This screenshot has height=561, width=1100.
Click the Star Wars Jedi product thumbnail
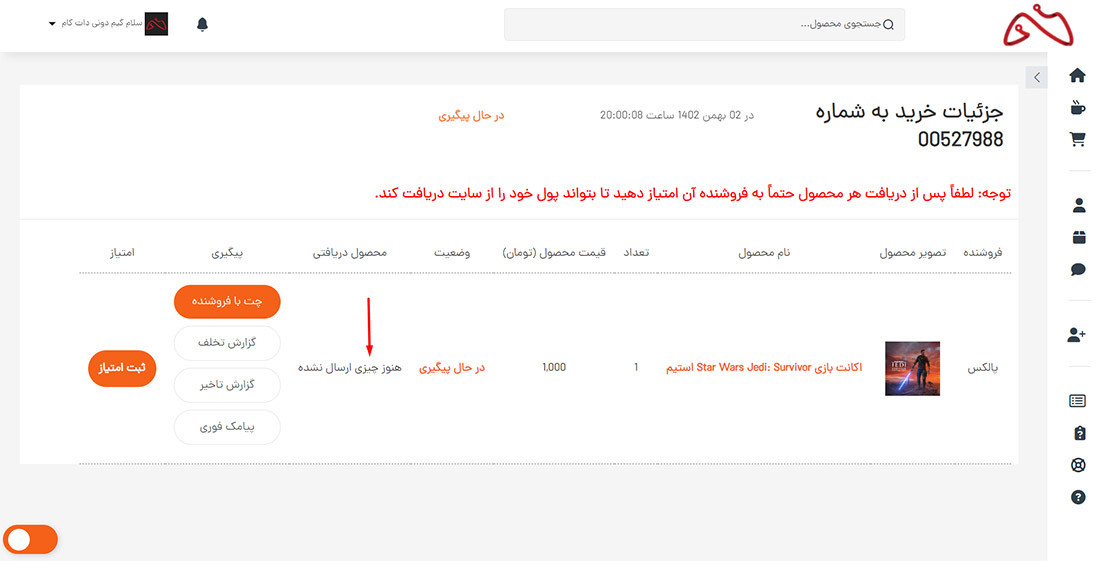point(912,368)
